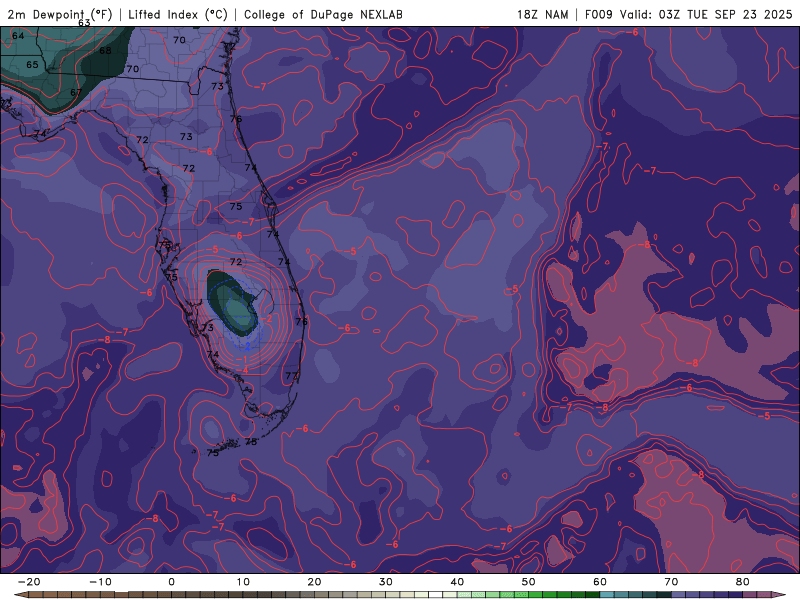Click the 80 tick label on the colorbar
800x600 pixels.
(743, 582)
